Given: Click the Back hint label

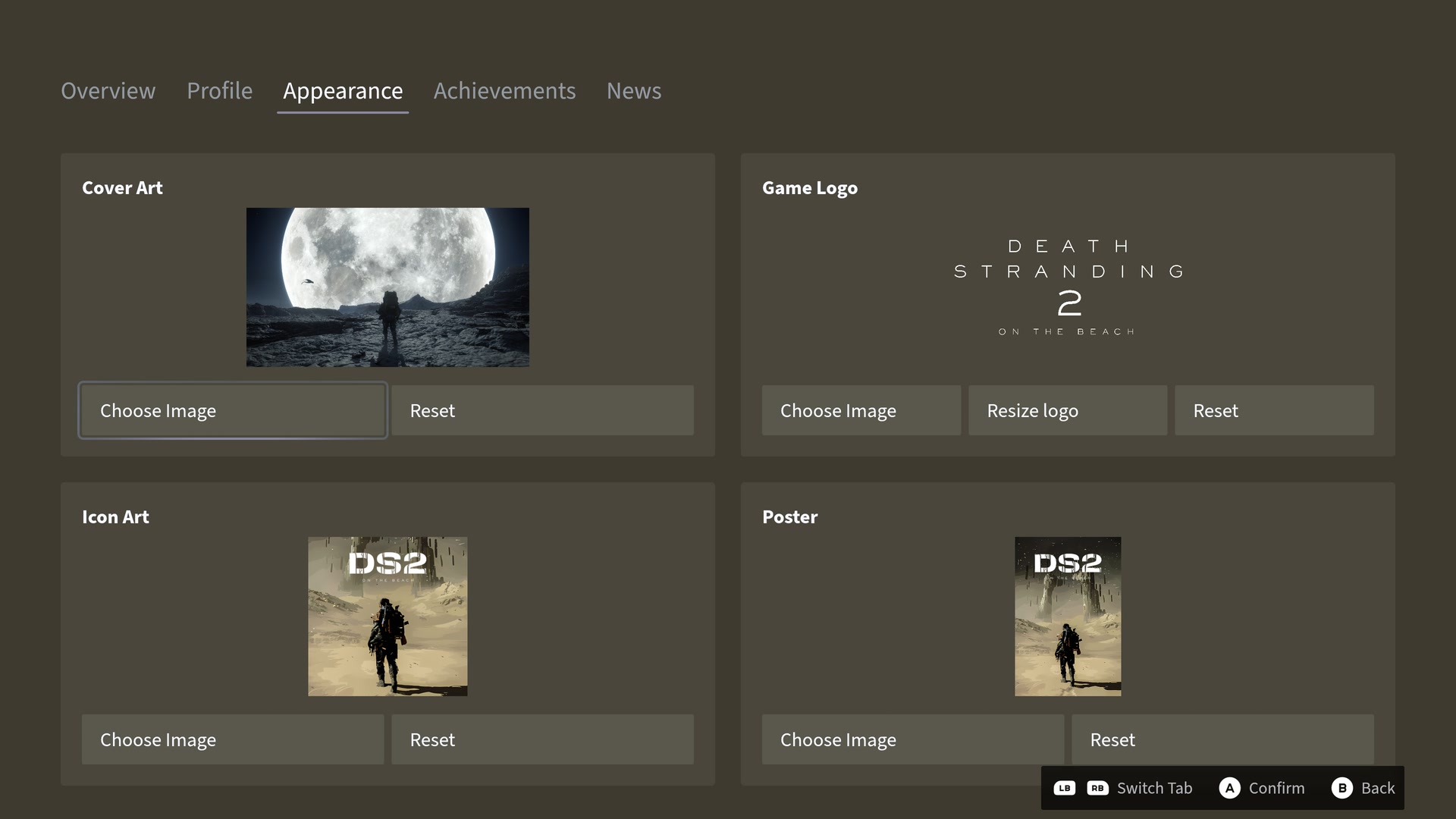Looking at the screenshot, I should 1378,788.
